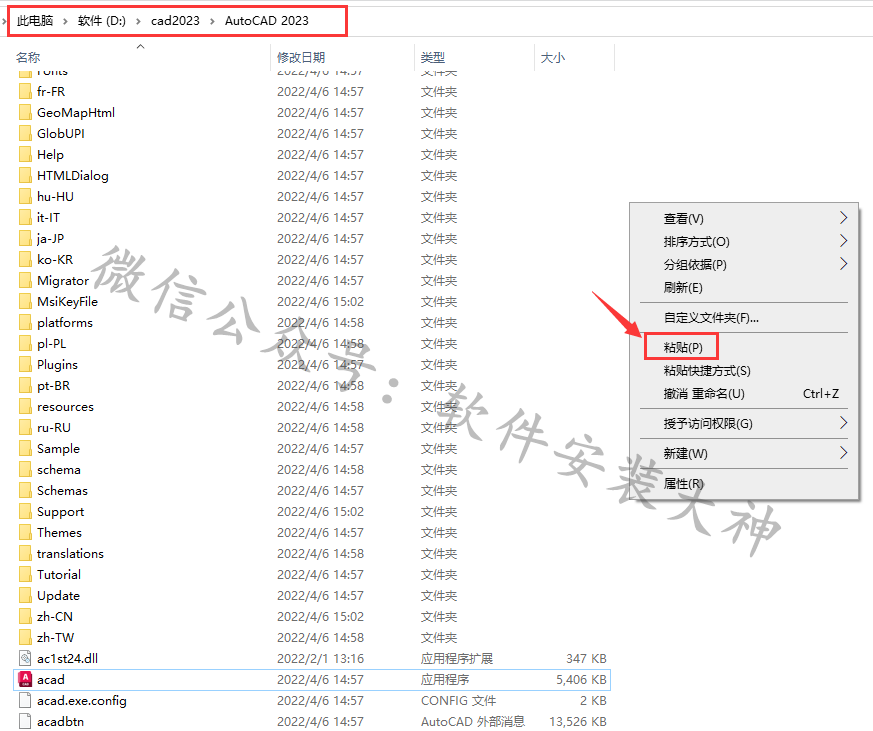Navigate to cad2023 in the breadcrumb
The width and height of the screenshot is (873, 731).
coord(175,21)
